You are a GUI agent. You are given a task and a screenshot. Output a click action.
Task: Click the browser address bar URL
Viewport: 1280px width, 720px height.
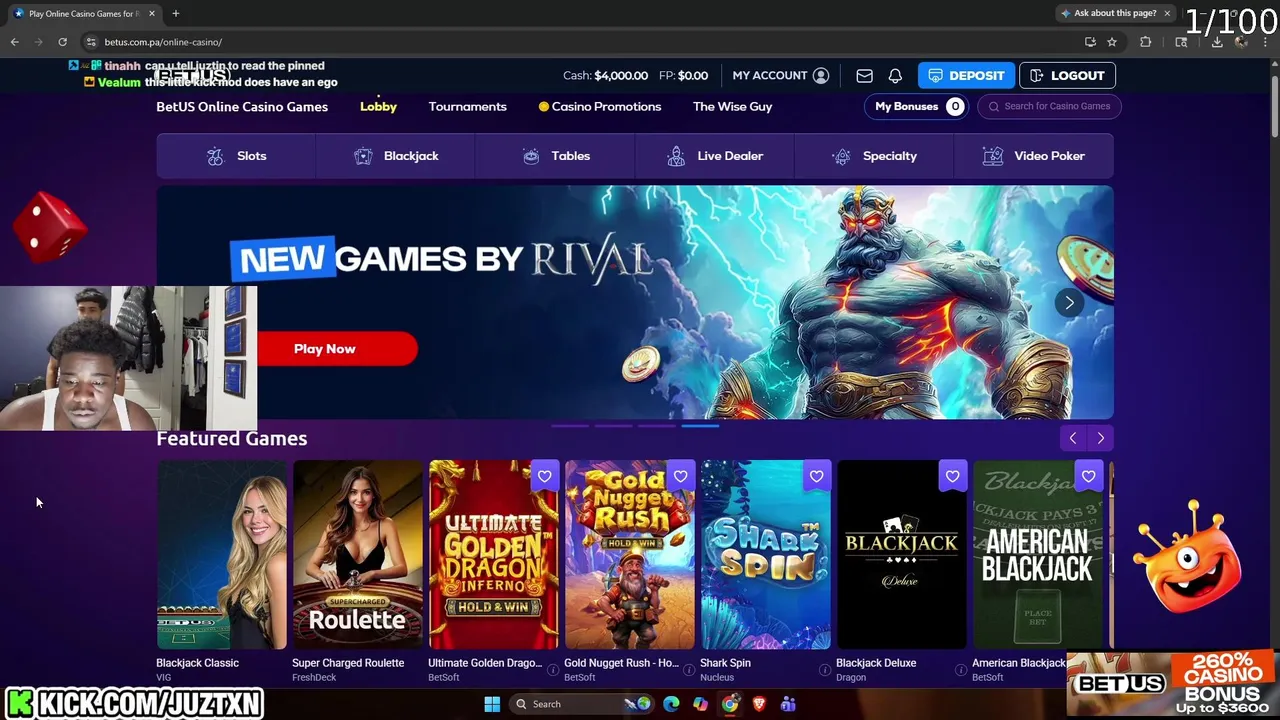[163, 42]
